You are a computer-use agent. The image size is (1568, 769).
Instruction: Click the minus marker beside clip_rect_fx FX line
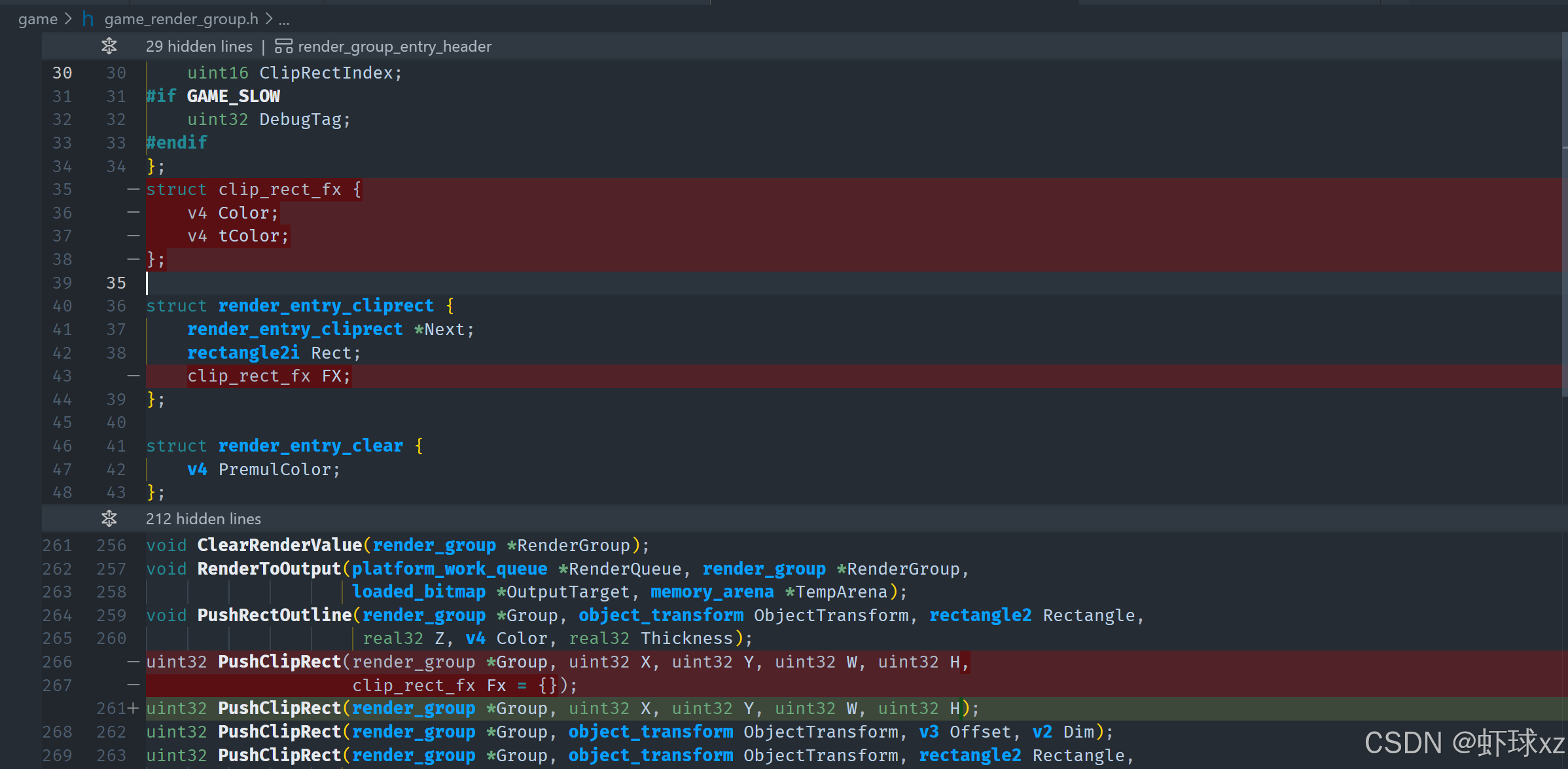[134, 376]
